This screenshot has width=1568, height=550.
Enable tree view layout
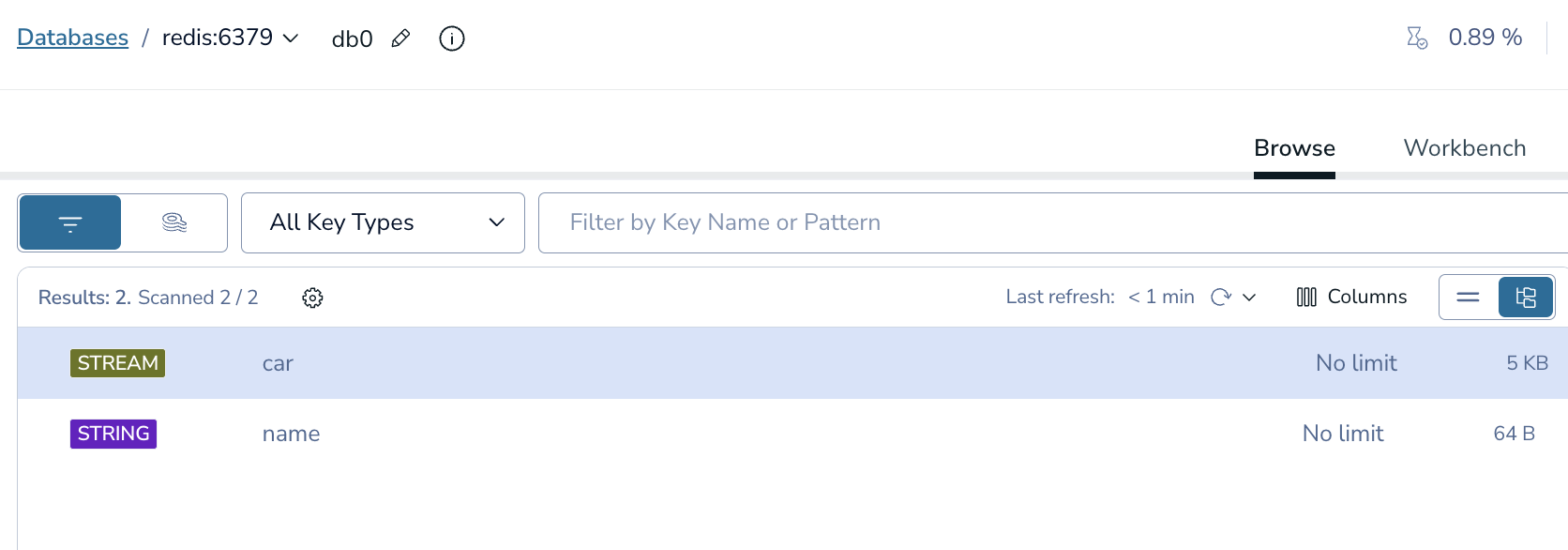1526,298
